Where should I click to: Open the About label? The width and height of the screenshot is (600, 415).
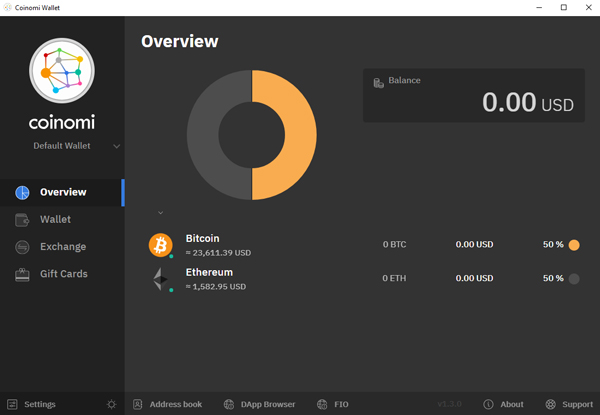click(x=512, y=404)
